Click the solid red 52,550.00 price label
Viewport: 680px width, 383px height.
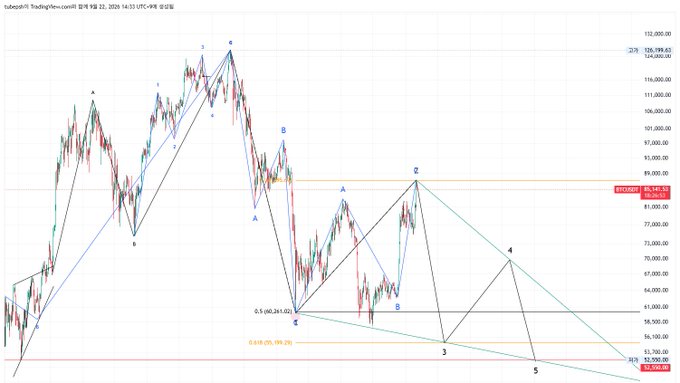656,368
